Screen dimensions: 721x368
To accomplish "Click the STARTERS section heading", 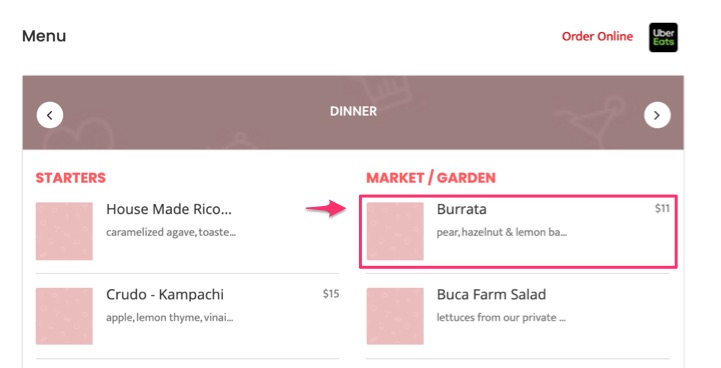I will [70, 178].
